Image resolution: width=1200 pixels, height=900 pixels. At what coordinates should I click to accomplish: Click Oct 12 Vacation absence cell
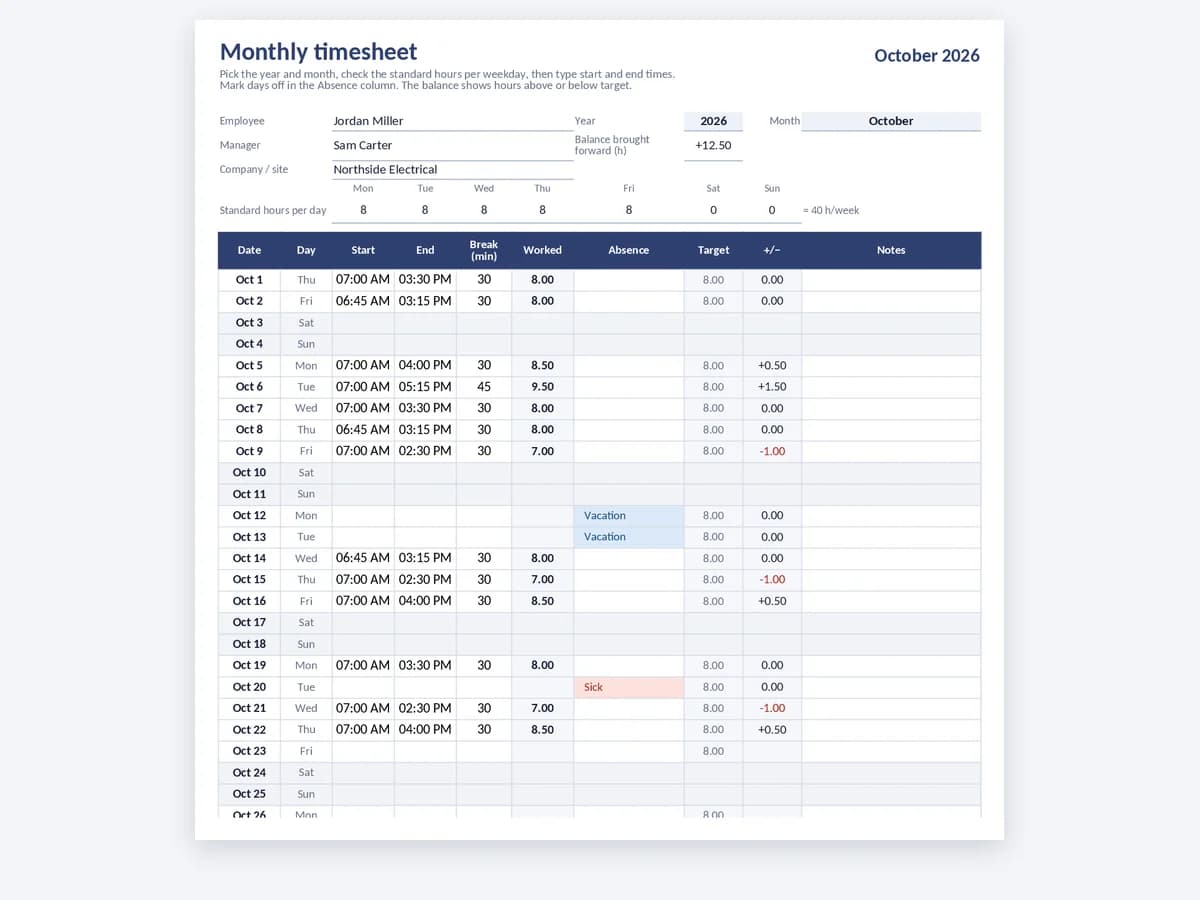coord(629,515)
